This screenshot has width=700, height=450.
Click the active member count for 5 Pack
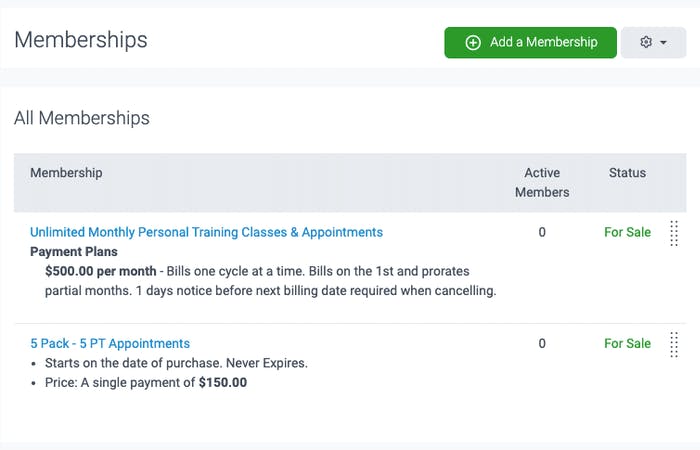coord(542,343)
